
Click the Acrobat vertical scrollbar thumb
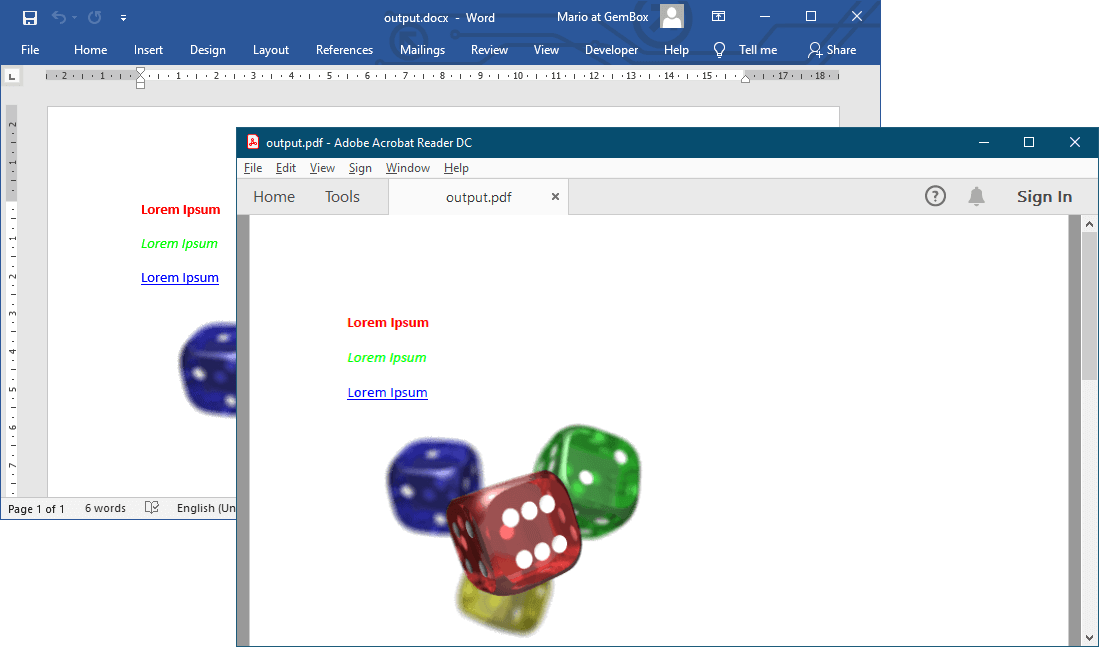click(x=1089, y=305)
